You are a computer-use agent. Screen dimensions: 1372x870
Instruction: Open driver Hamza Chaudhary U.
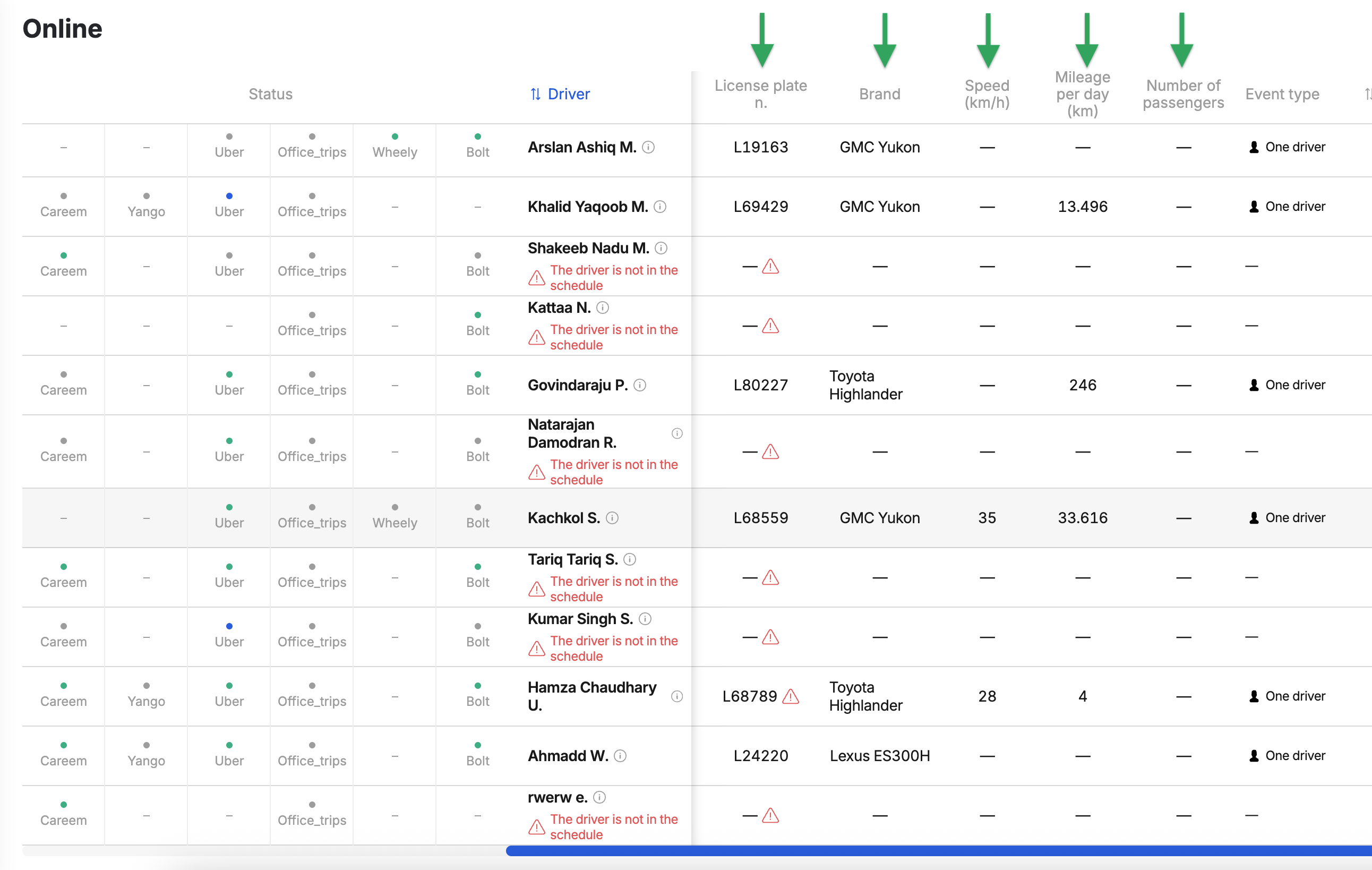[592, 696]
